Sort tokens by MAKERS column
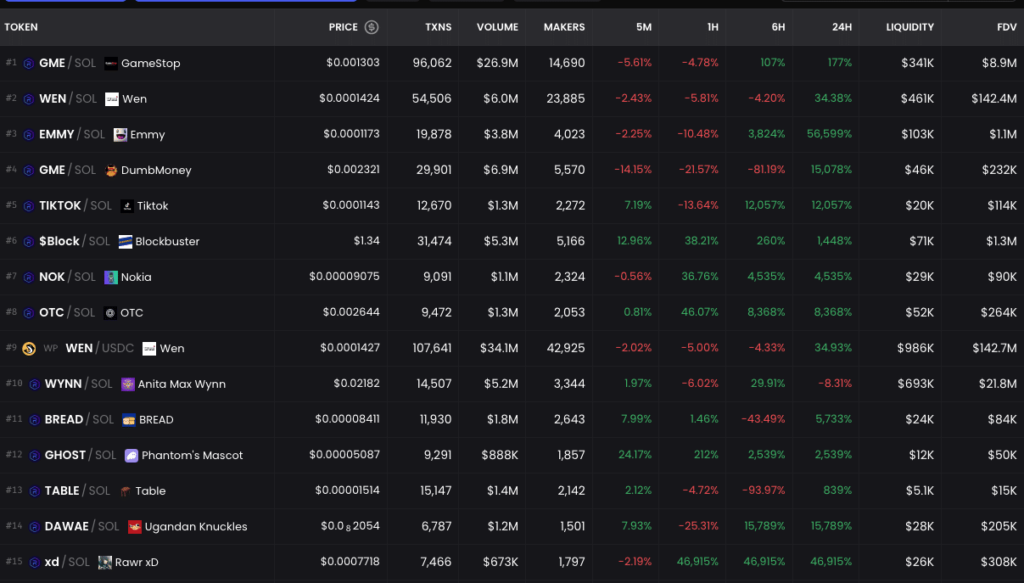The width and height of the screenshot is (1024, 583). click(564, 27)
